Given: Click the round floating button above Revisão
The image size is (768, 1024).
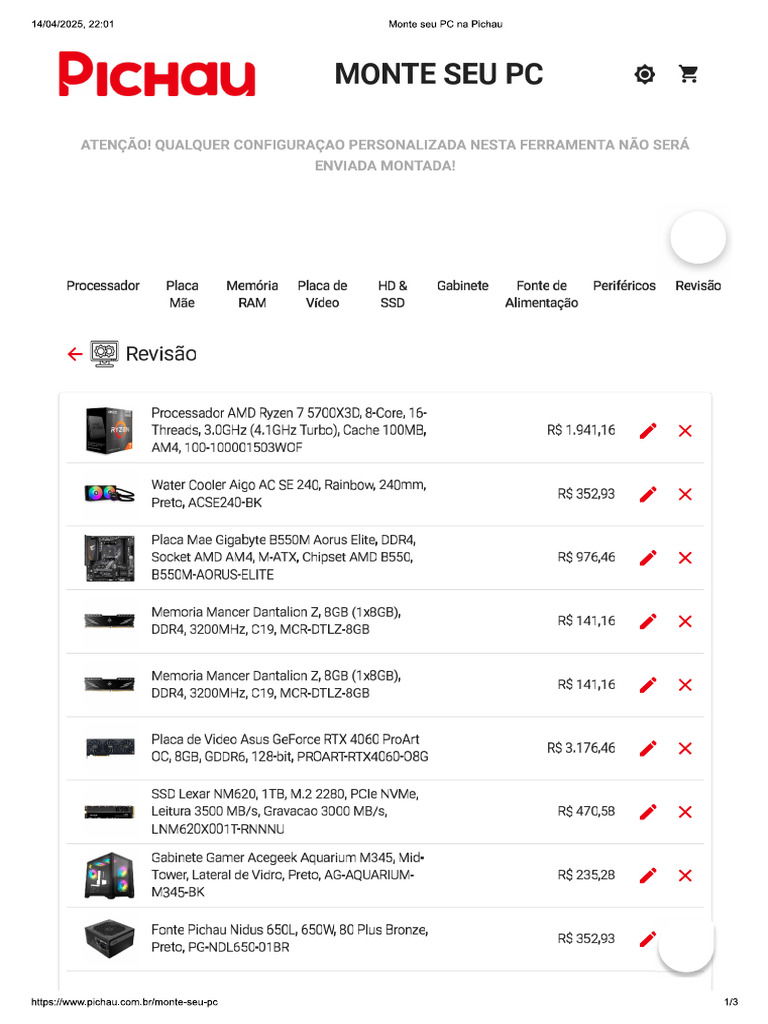Looking at the screenshot, I should [x=698, y=238].
